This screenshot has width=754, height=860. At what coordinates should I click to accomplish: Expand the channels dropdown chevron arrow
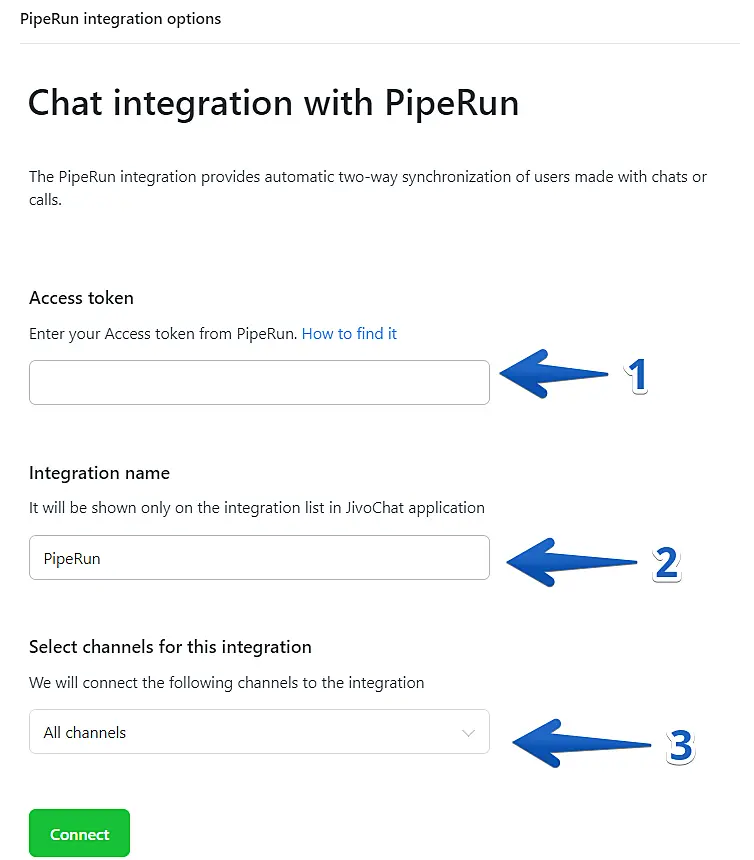coord(468,733)
